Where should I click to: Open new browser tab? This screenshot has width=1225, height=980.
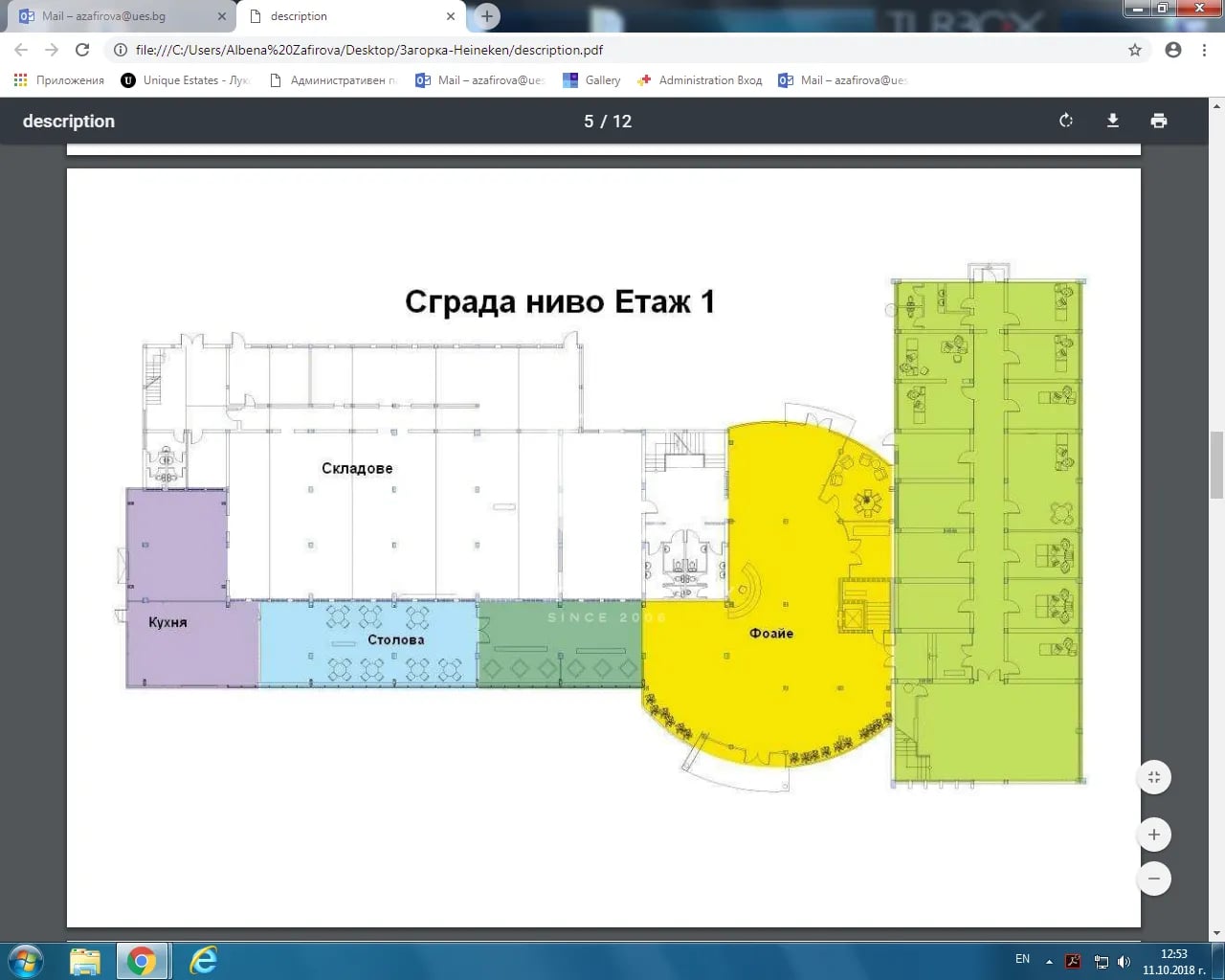(487, 16)
